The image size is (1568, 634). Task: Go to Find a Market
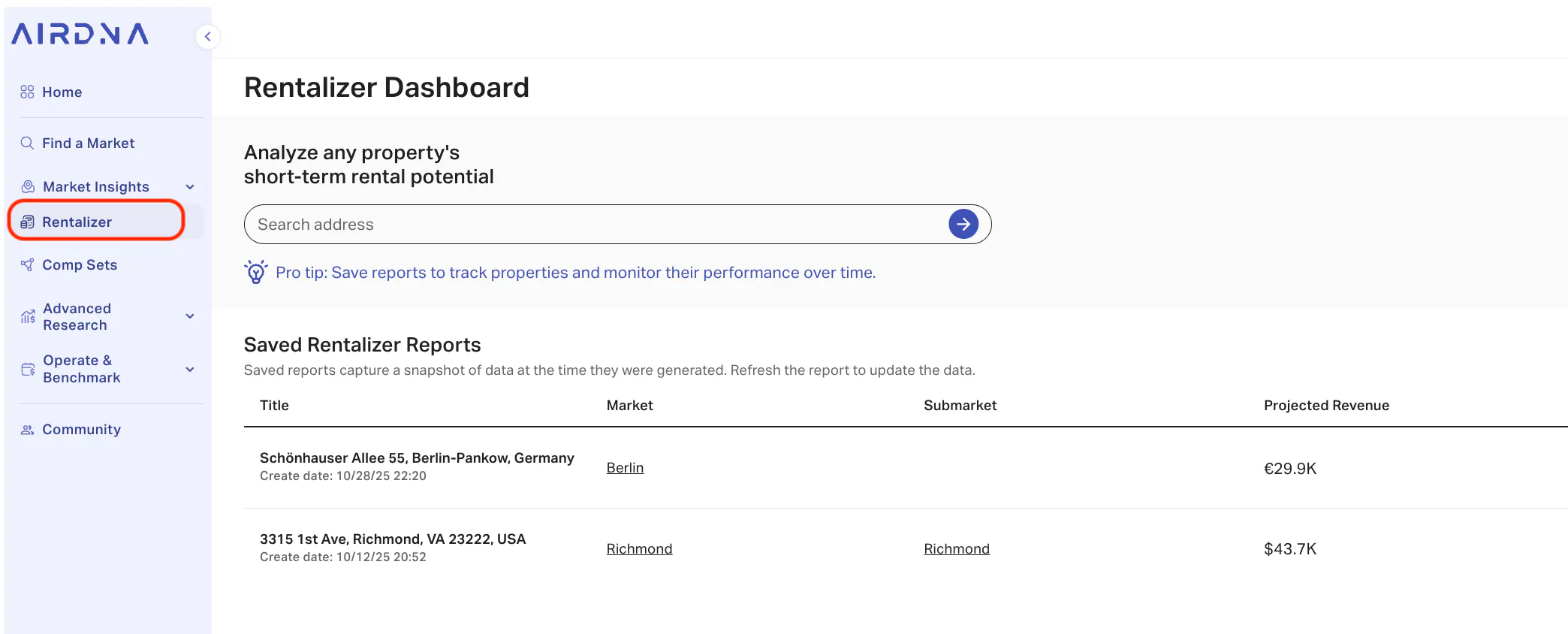(89, 143)
